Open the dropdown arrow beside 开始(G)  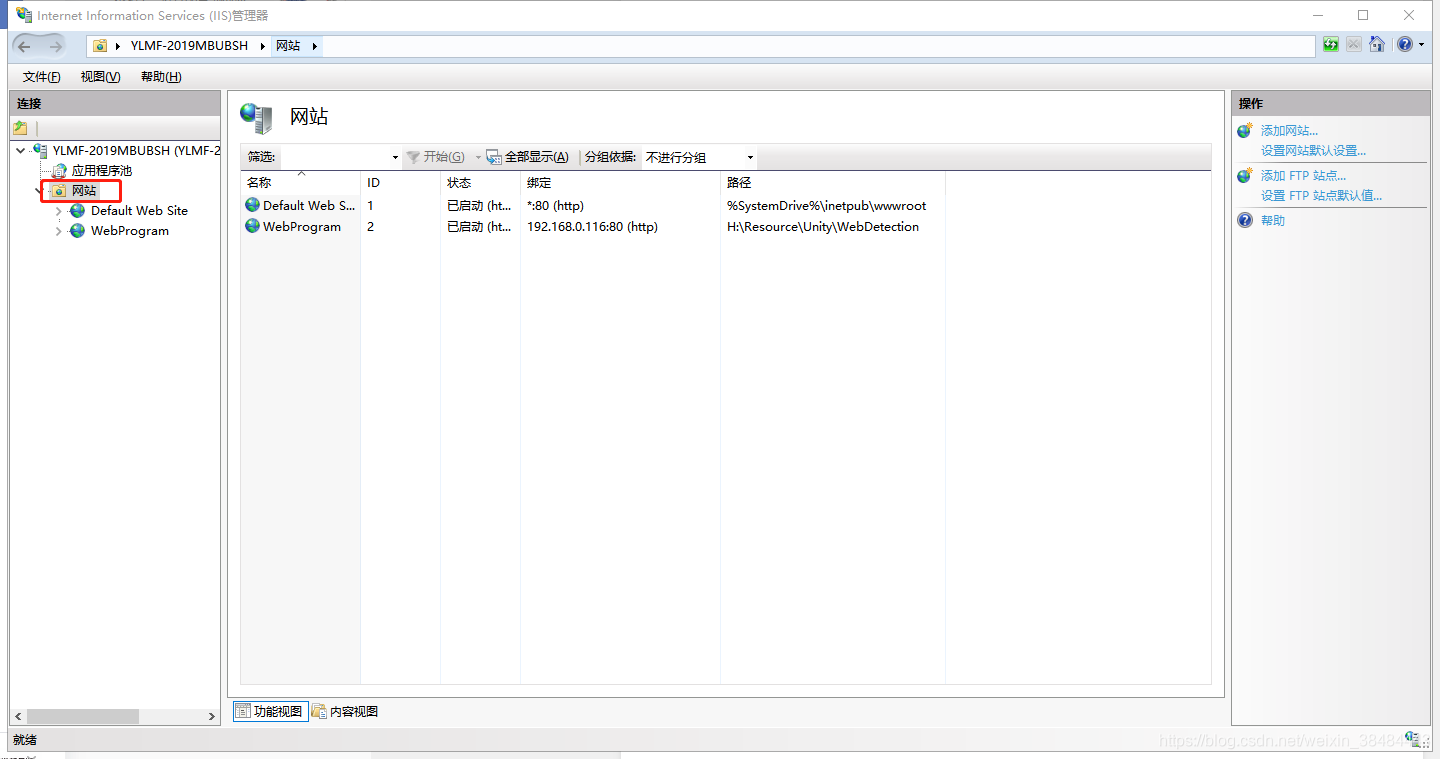pos(478,157)
